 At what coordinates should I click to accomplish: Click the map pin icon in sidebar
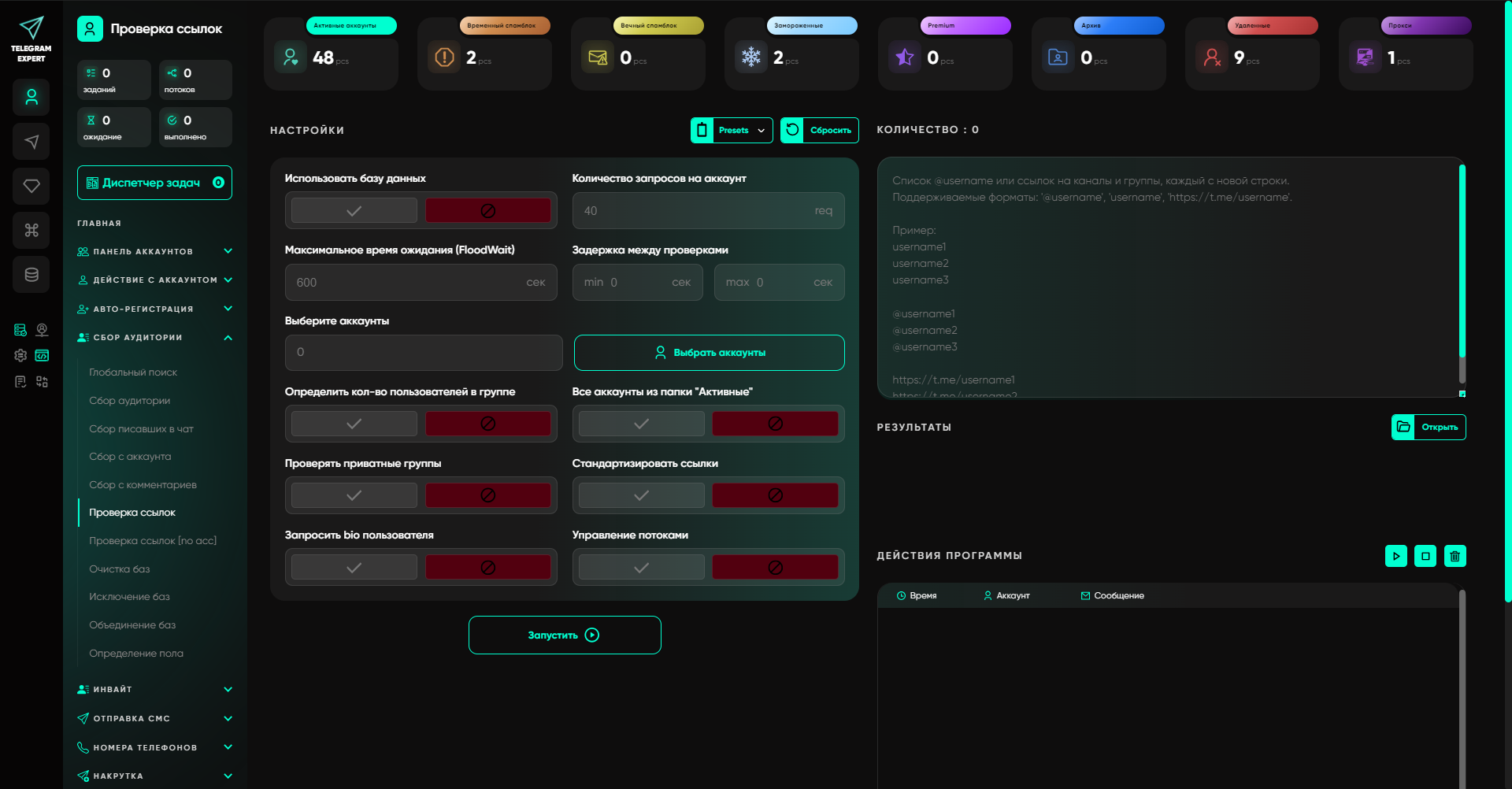click(x=42, y=330)
